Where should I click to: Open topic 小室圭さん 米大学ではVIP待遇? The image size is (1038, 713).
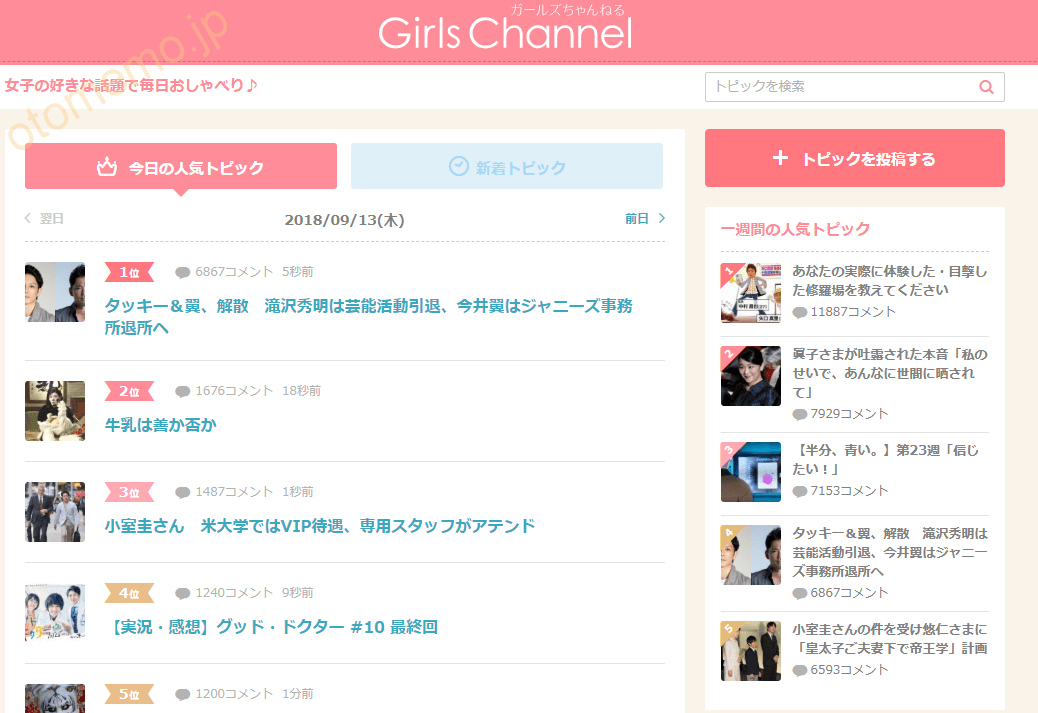tap(320, 526)
